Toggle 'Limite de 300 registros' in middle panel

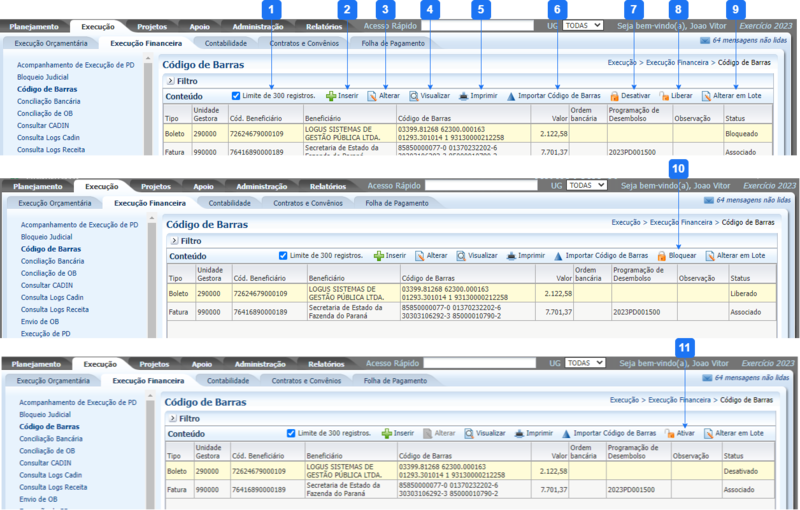pos(283,256)
